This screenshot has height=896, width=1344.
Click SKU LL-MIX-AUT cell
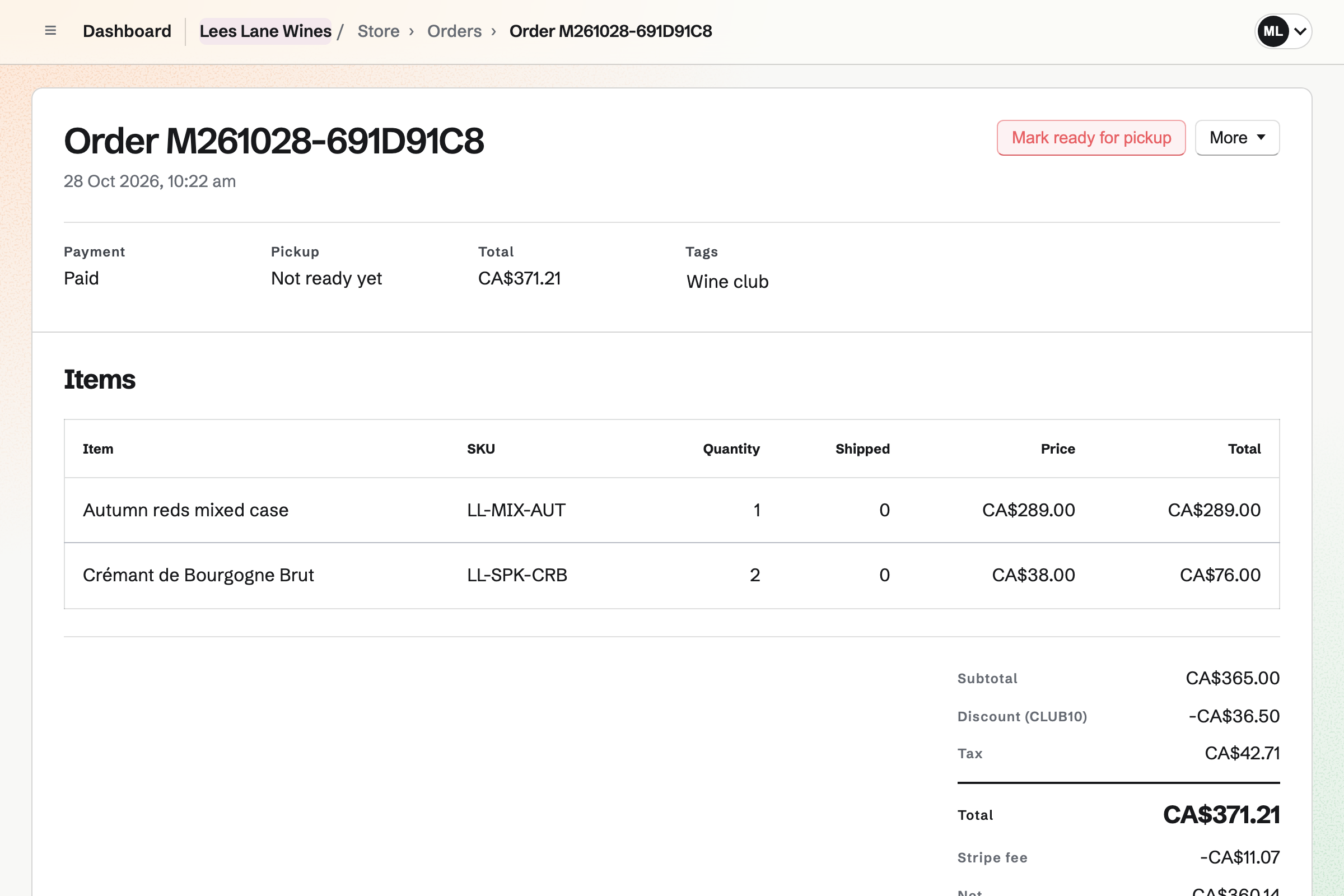click(x=516, y=510)
